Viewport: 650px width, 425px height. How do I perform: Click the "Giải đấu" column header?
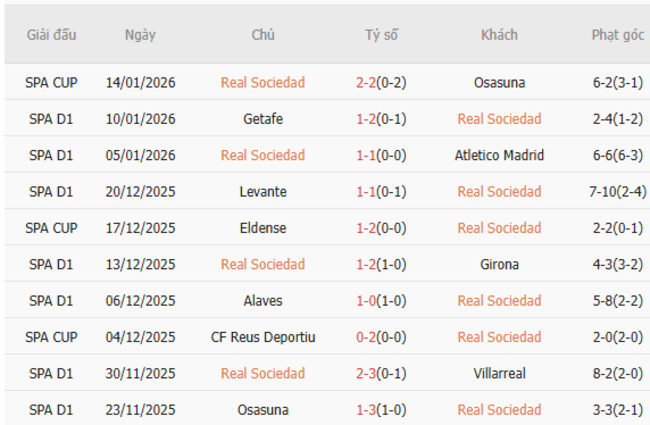point(52,34)
